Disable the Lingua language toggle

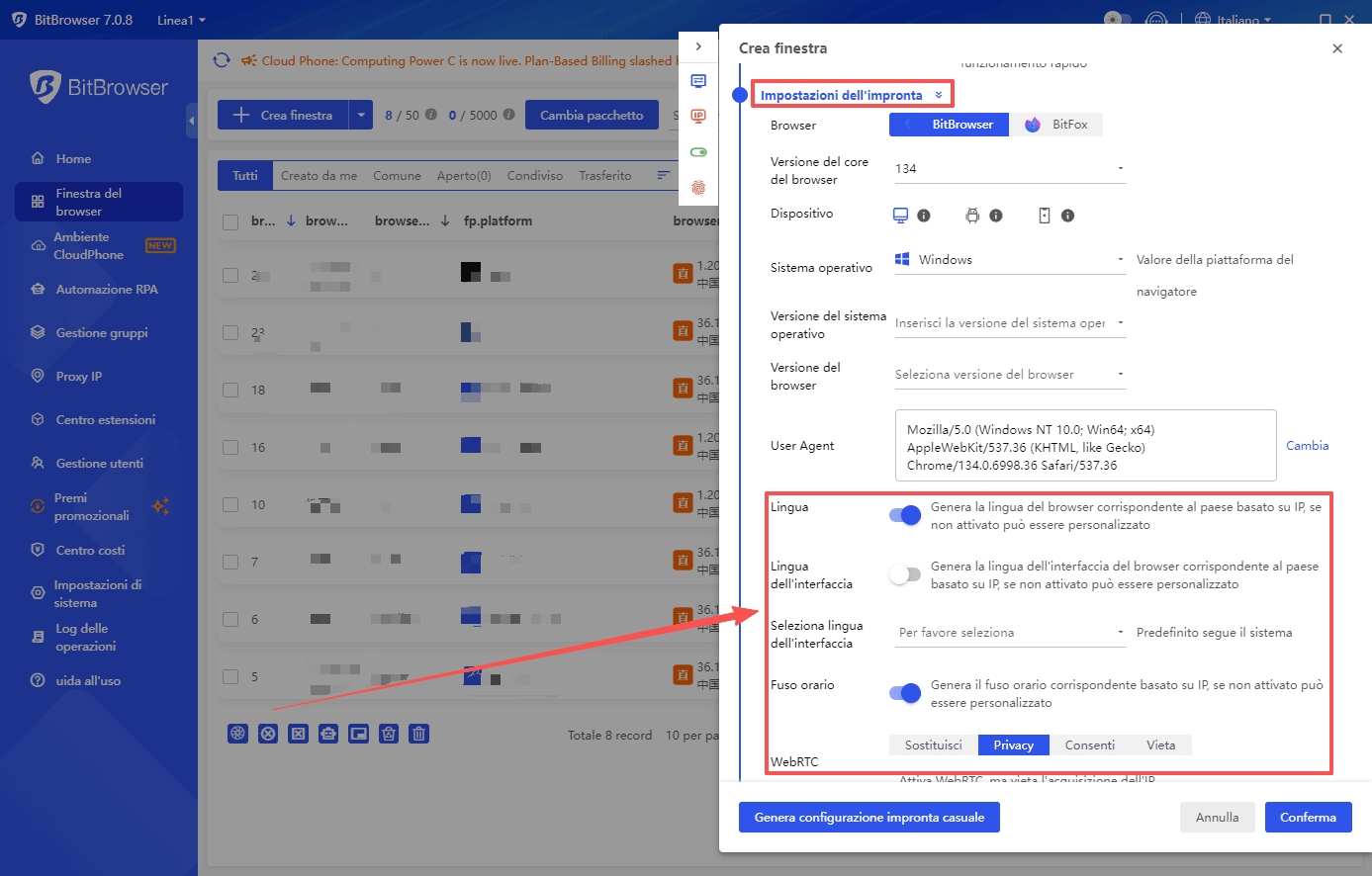coord(904,515)
